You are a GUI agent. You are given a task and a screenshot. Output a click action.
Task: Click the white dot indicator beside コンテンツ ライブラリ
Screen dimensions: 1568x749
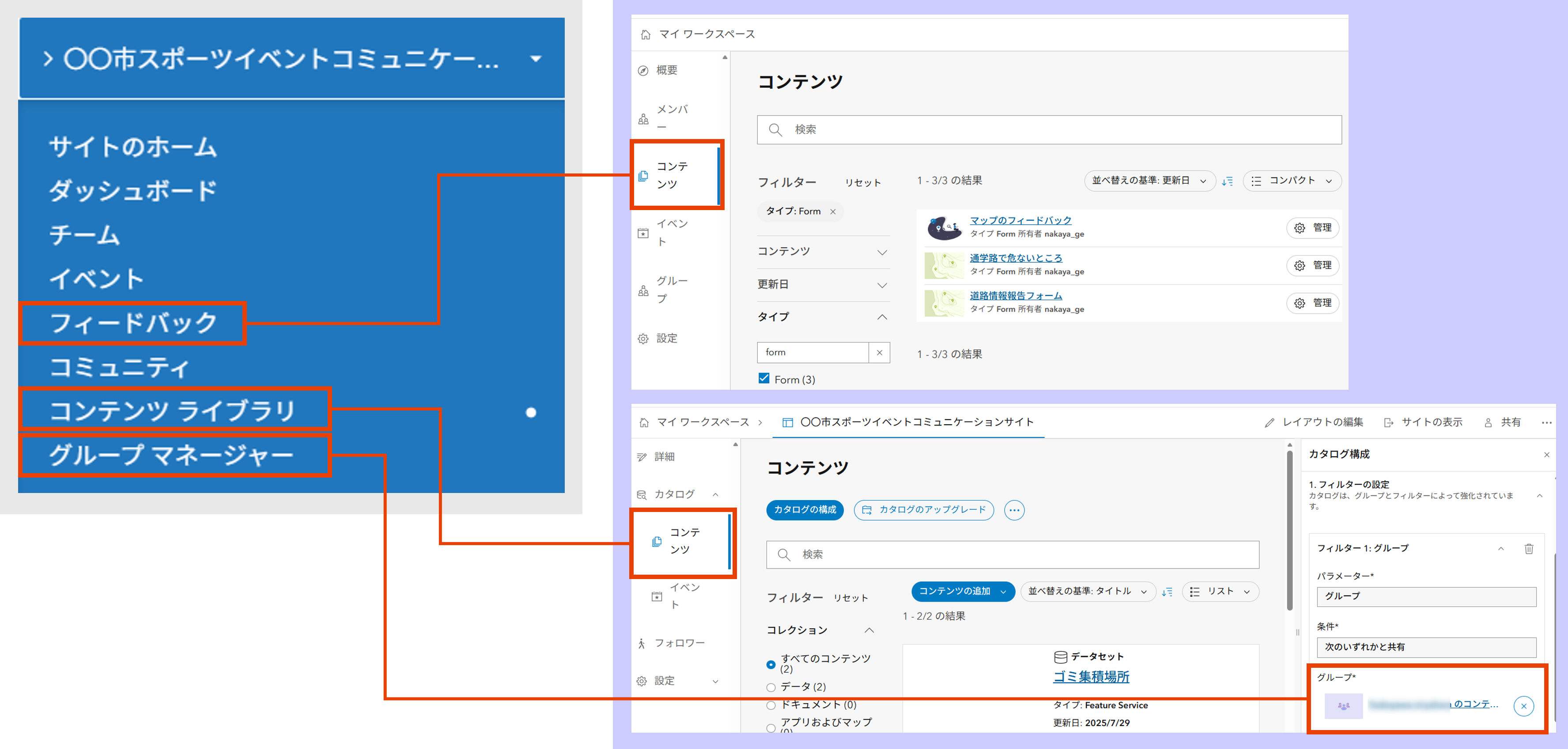click(531, 413)
